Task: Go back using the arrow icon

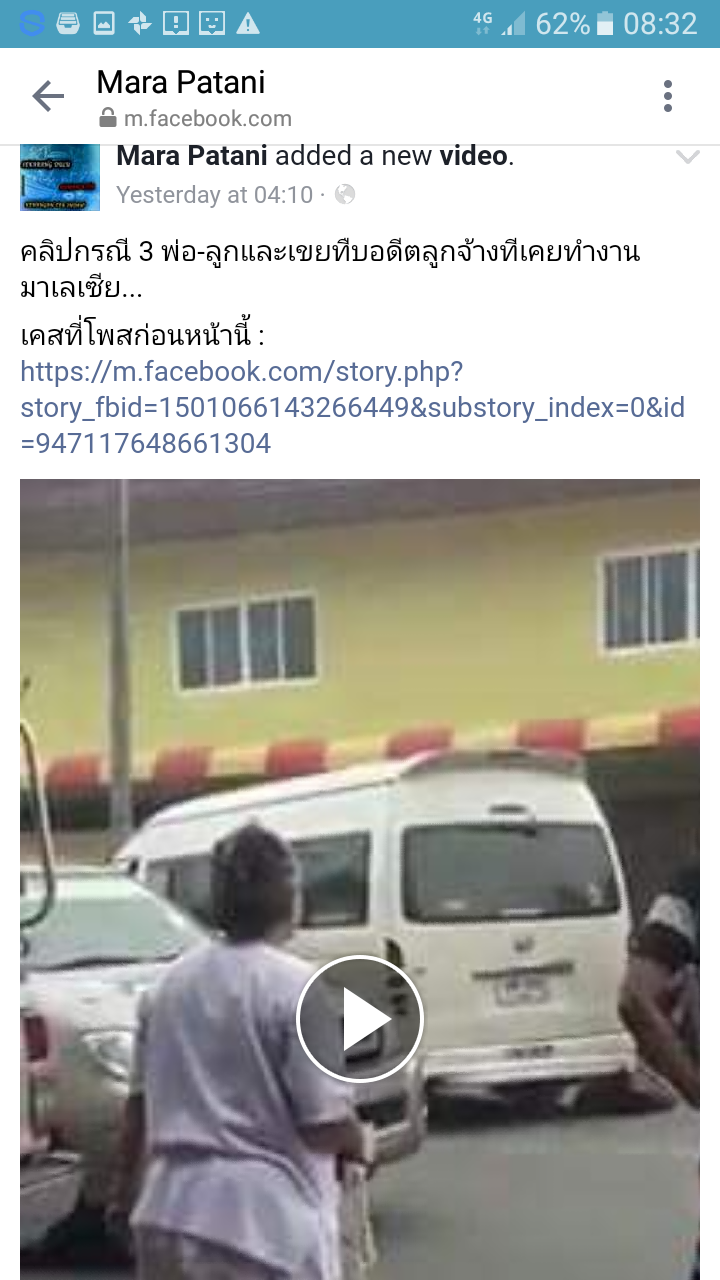Action: (x=47, y=96)
